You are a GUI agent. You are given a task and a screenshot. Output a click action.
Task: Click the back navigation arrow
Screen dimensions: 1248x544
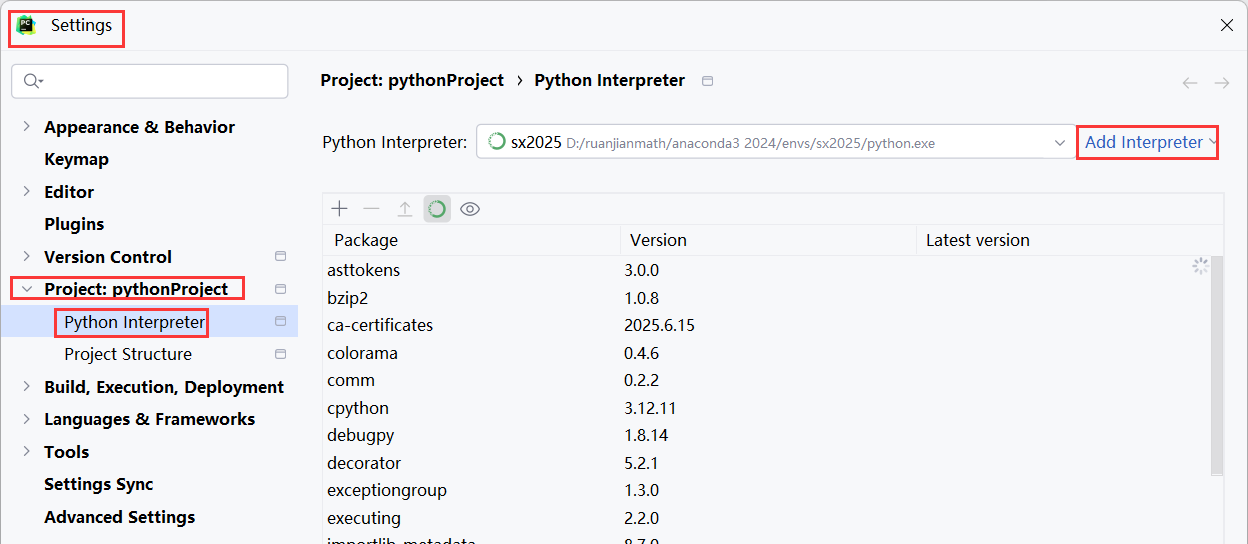[1190, 83]
